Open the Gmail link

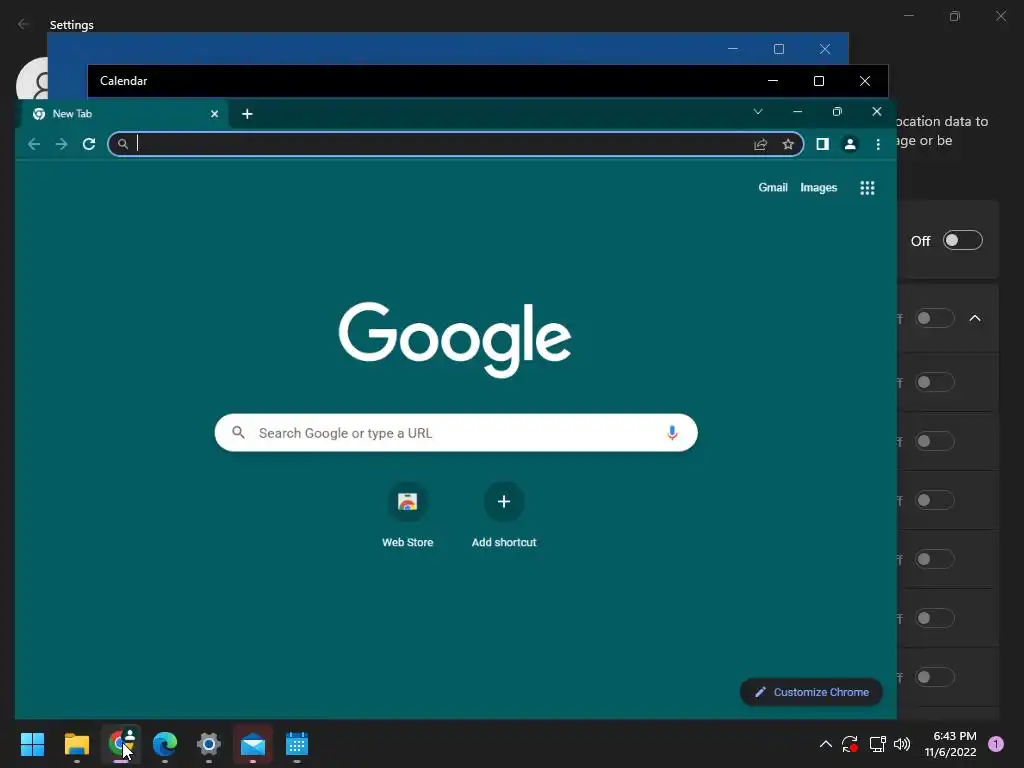[773, 187]
